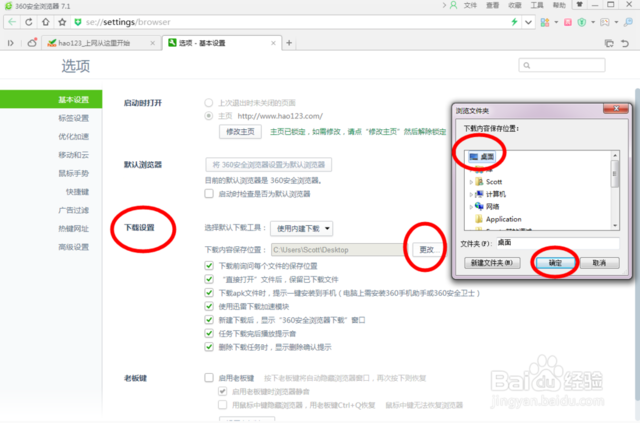Toggle checkbox for “直接打开”文件后保留已下载文件

click(x=209, y=279)
